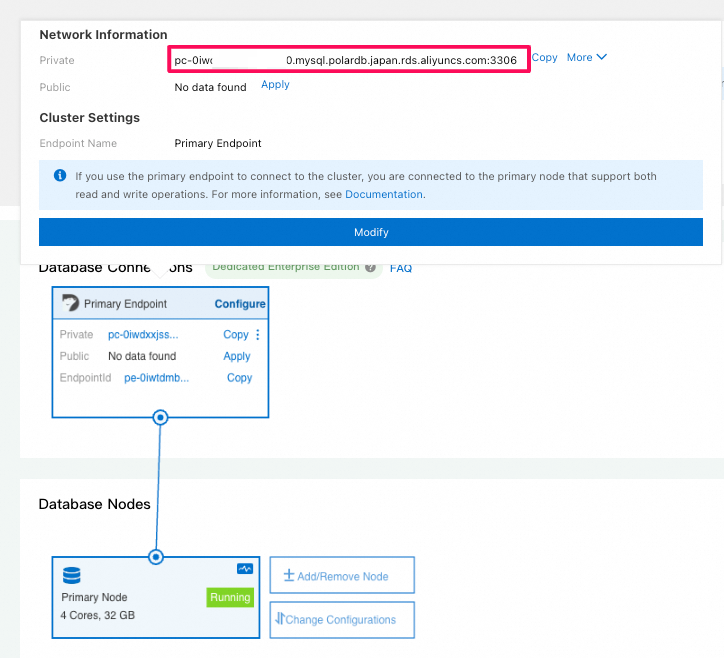Click the green Running status badge

(x=230, y=597)
